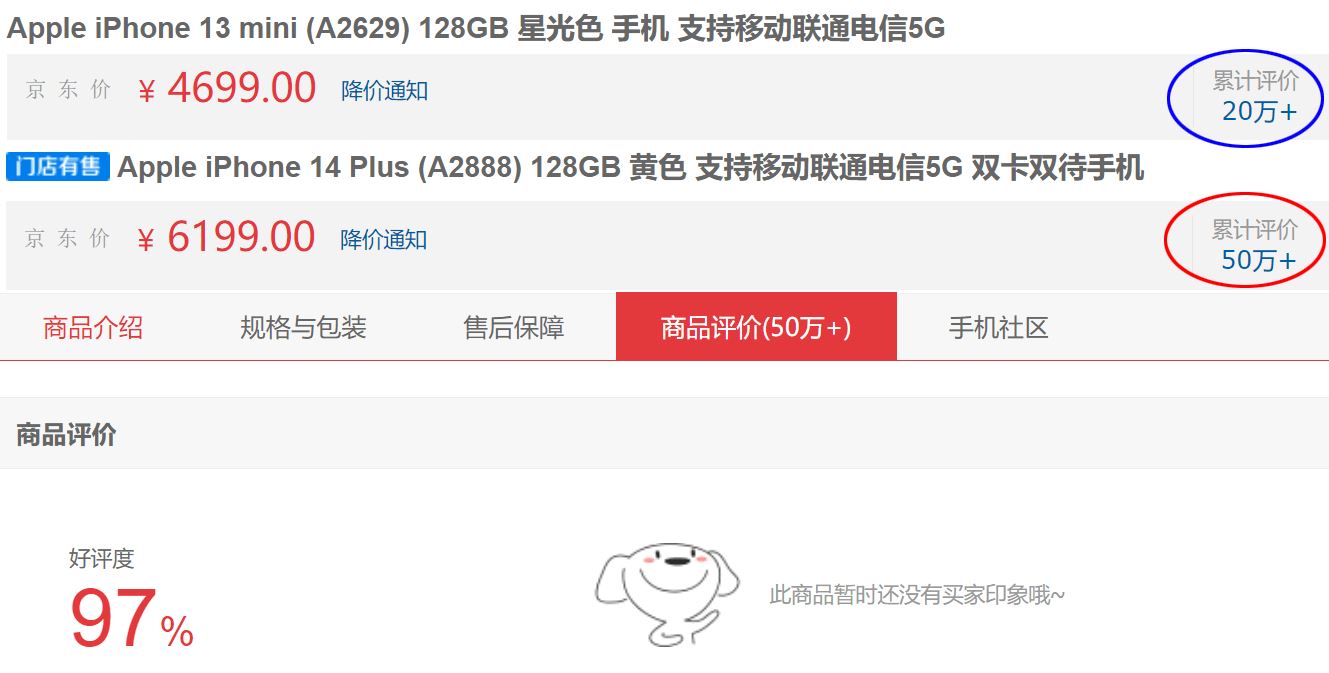
Task: Click the JD dog mascot image
Action: coord(668,594)
